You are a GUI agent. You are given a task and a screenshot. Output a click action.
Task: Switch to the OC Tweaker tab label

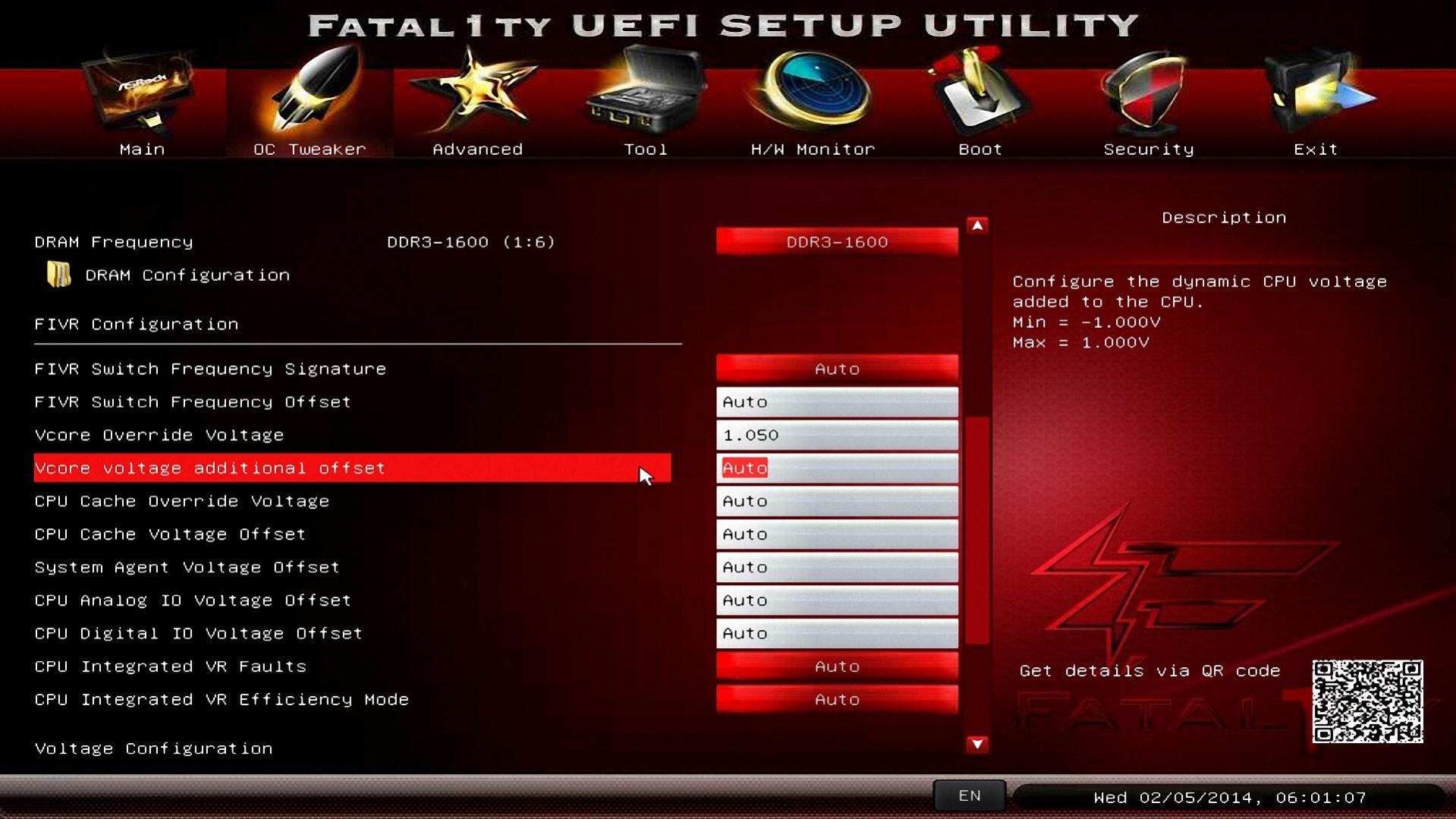click(x=310, y=150)
